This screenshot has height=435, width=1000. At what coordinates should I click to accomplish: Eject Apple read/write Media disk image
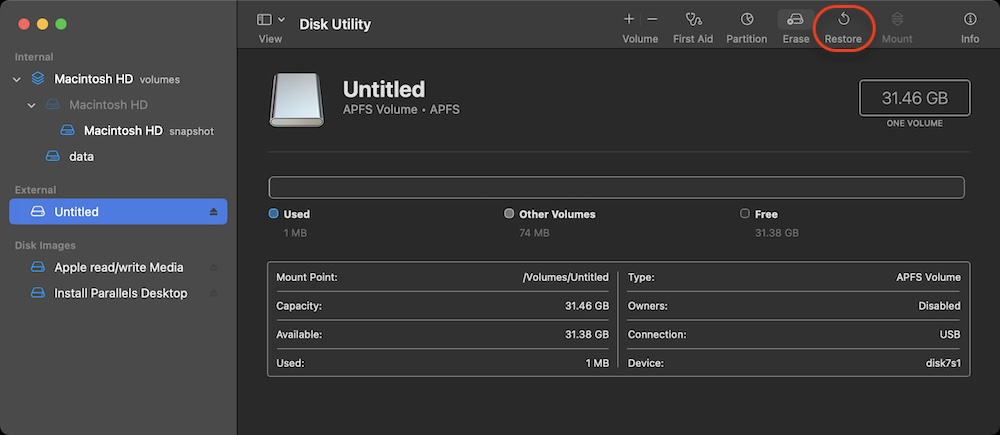pos(213,268)
